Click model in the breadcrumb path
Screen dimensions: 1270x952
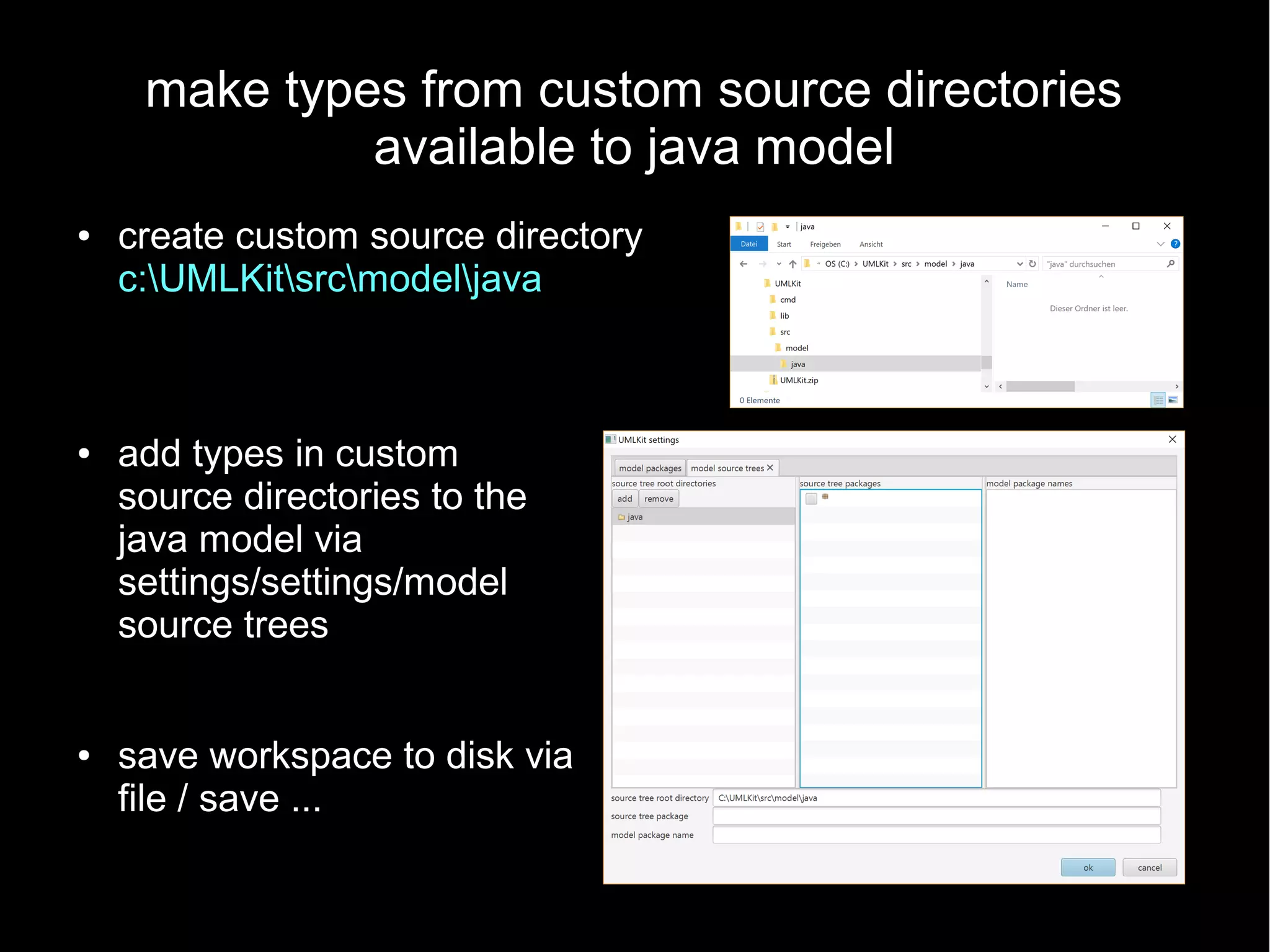[935, 264]
